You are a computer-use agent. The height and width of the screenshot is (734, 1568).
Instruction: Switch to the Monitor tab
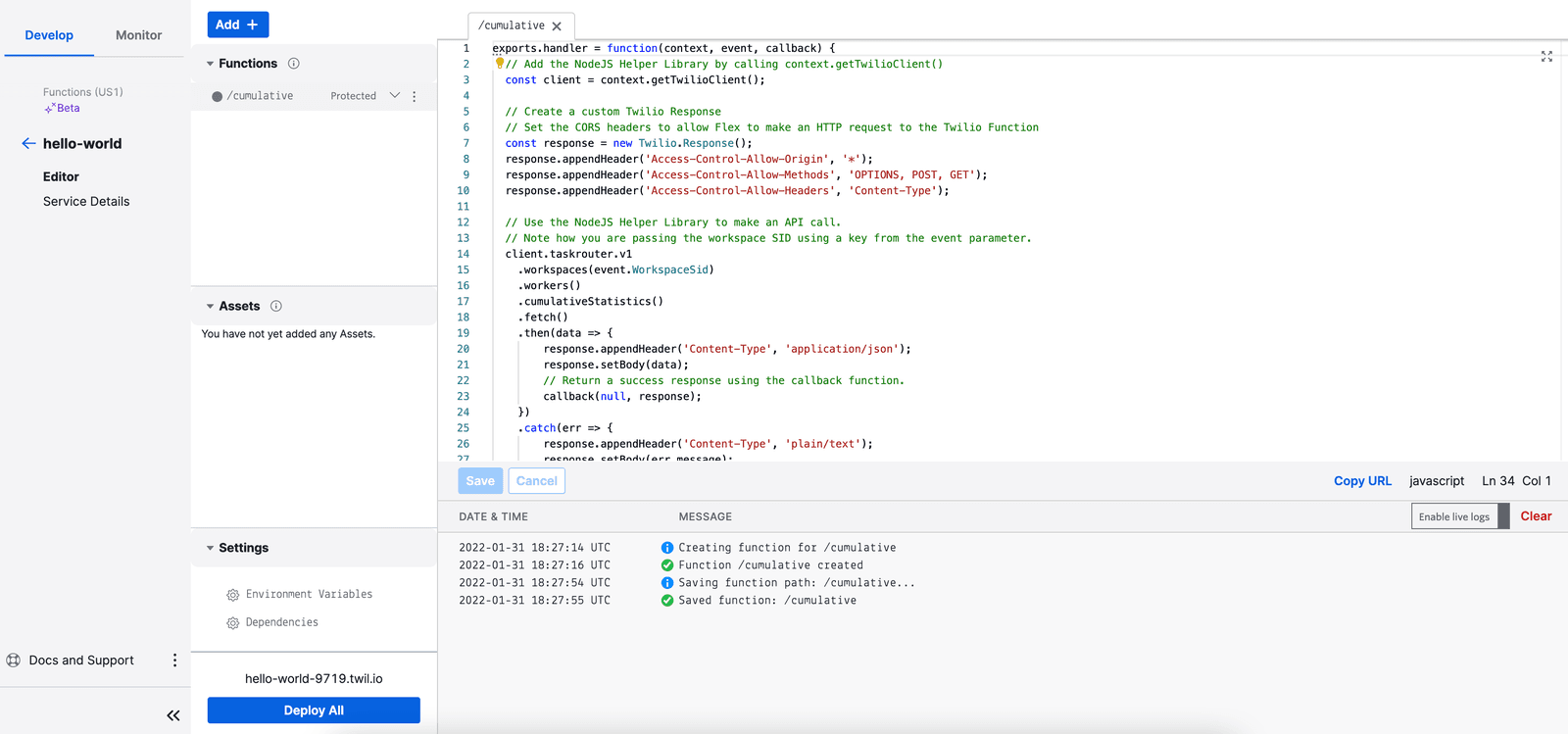tap(138, 35)
